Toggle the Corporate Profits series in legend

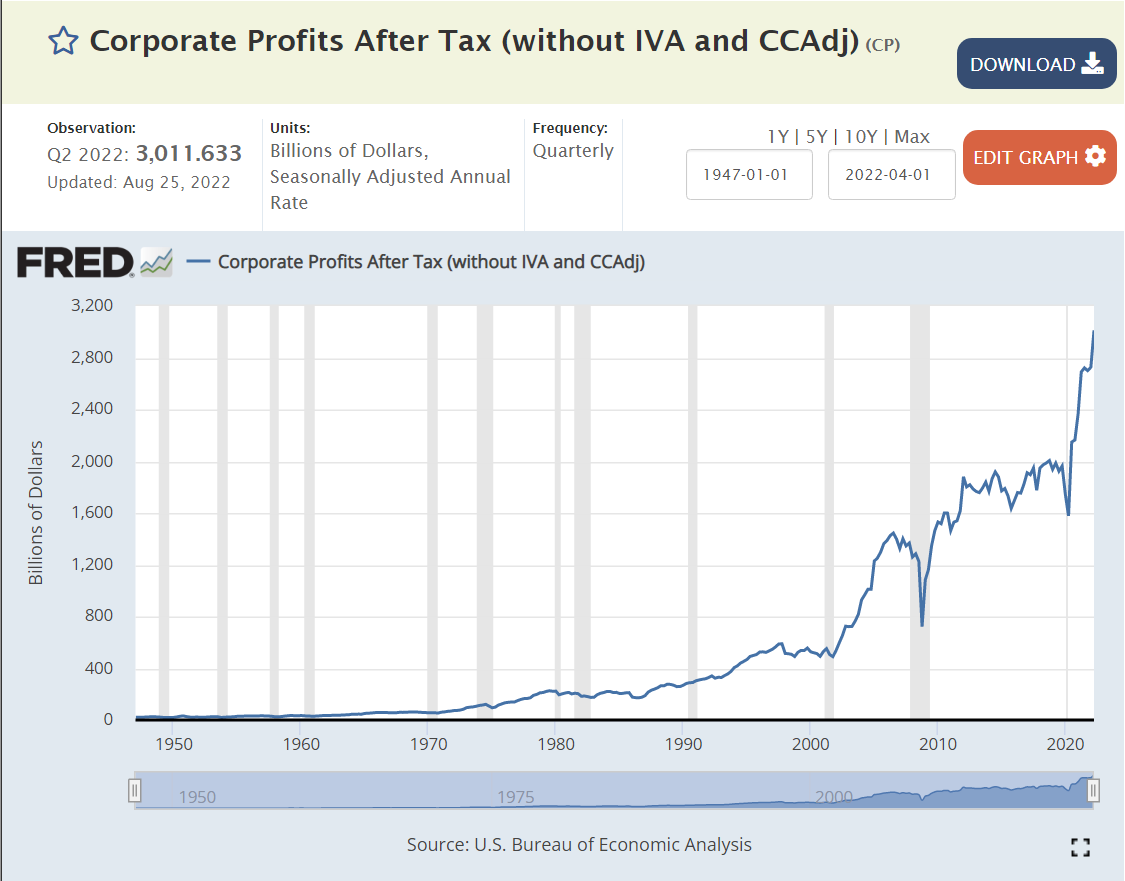pyautogui.click(x=431, y=262)
